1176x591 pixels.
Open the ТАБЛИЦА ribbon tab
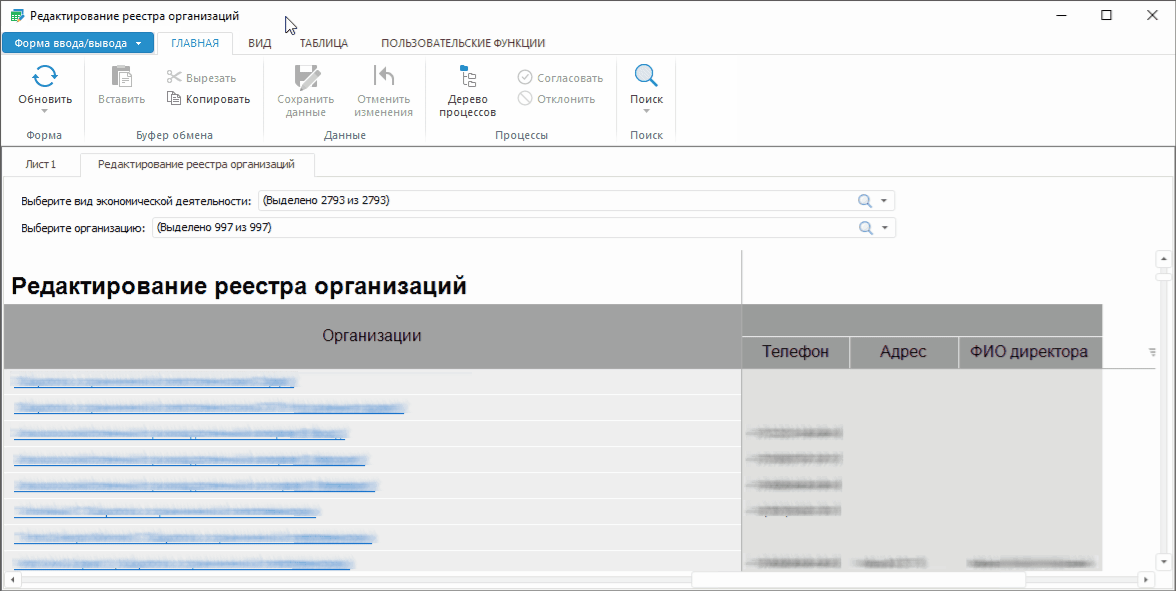[x=324, y=43]
